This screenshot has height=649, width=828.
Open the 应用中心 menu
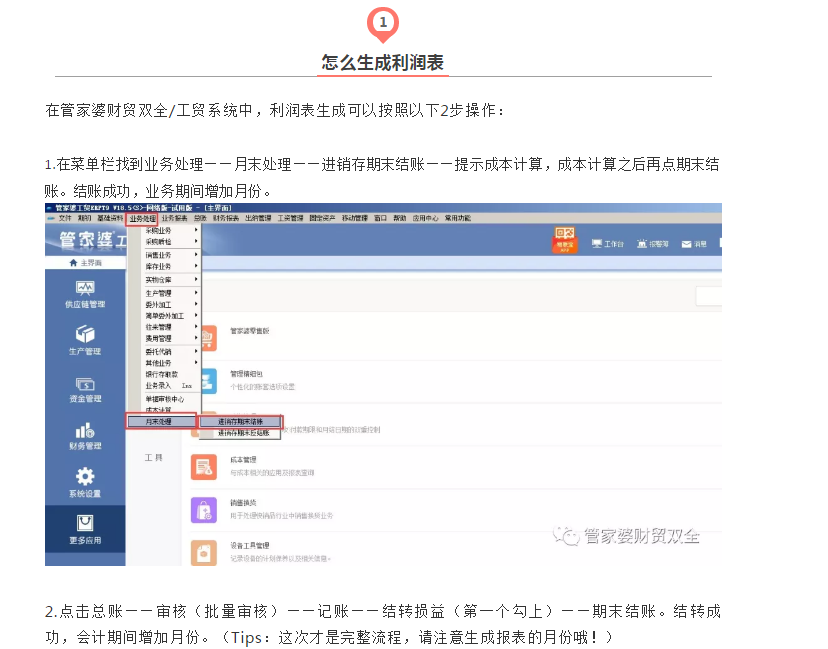click(x=426, y=218)
